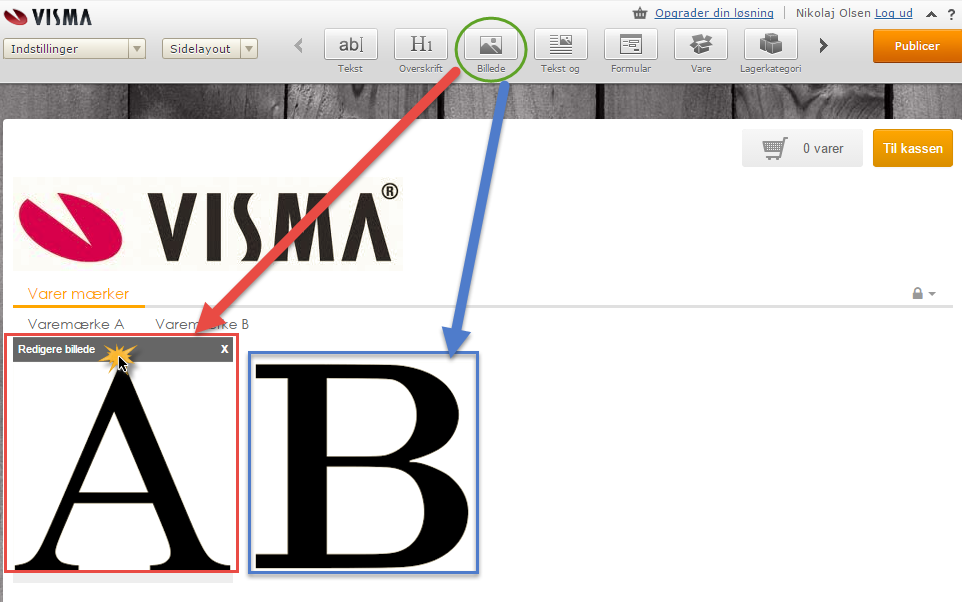Click the Log ud link

[893, 13]
